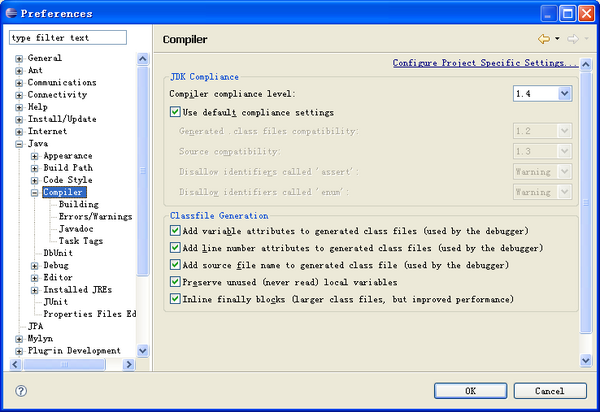This screenshot has width=600, height=412.
Task: Select Installed JREs preference page
Action: pos(77,290)
